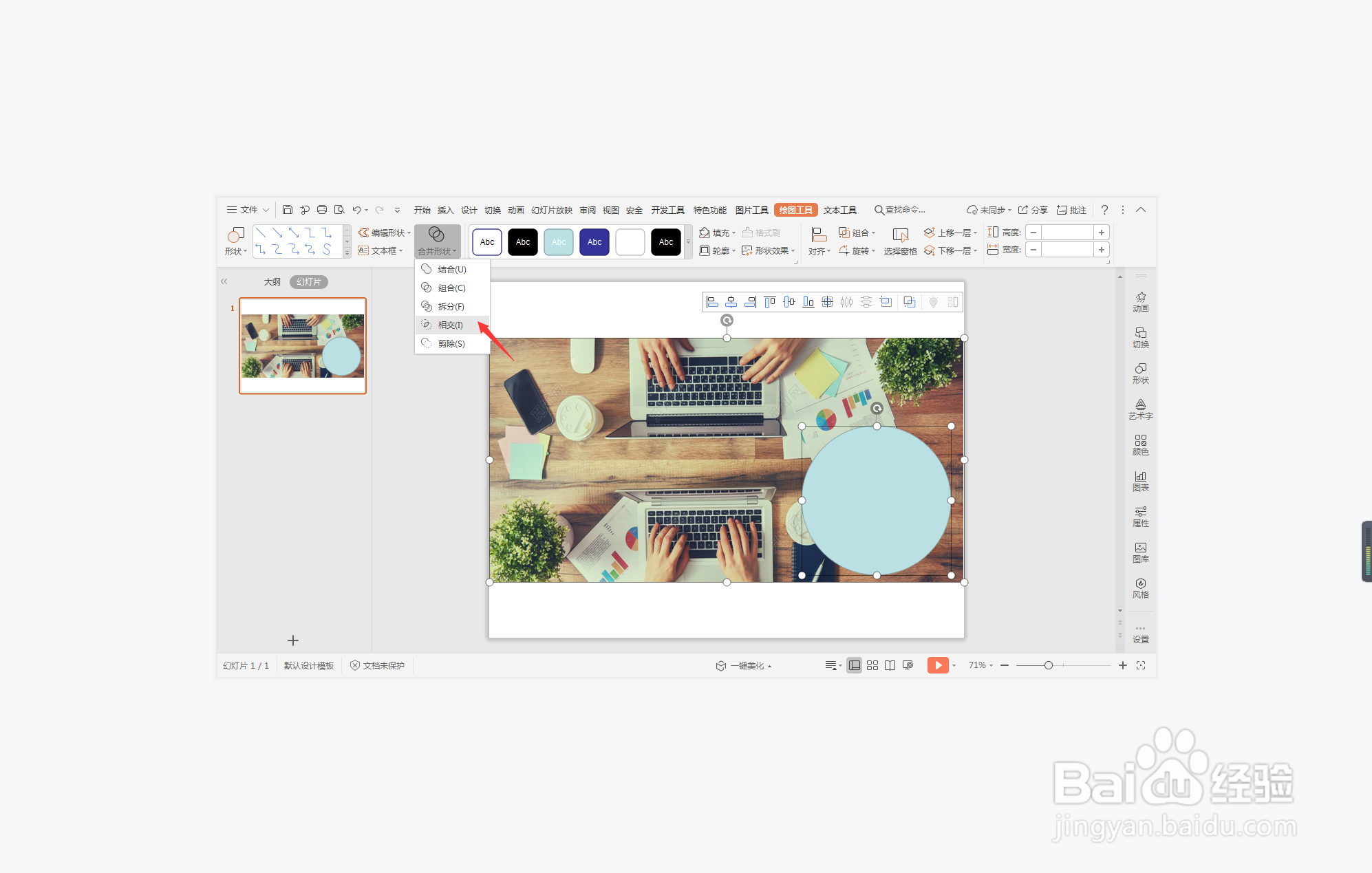Click the undo arrow icon
The width and height of the screenshot is (1372, 873).
click(x=356, y=210)
